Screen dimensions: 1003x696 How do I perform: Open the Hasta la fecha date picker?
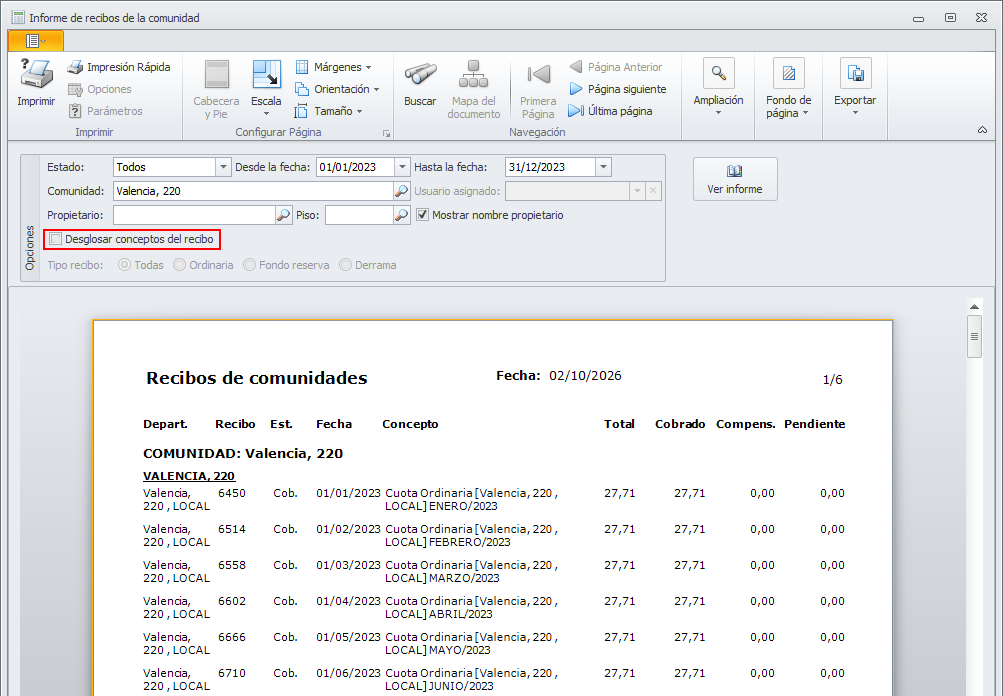coord(603,167)
